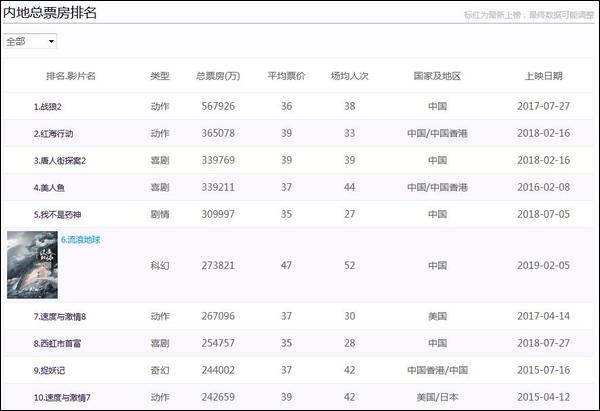Click the 平均票价 column header
The image size is (600, 411).
[286, 76]
